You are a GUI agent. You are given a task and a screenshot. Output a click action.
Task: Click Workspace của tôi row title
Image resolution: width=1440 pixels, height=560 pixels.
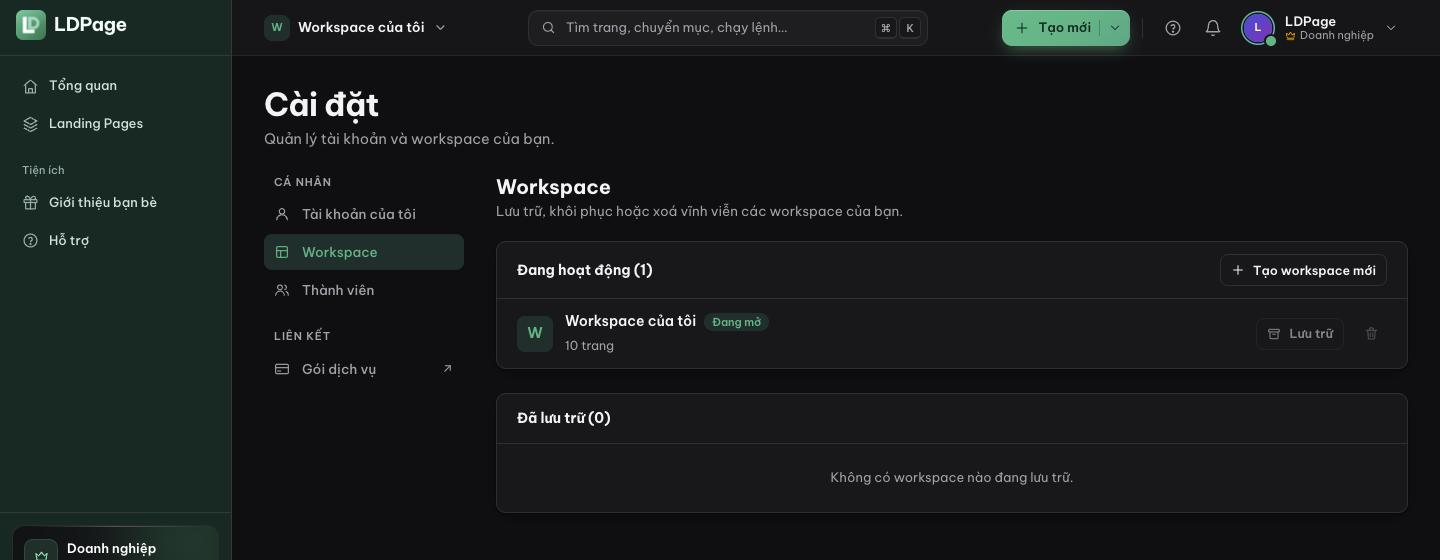(630, 321)
